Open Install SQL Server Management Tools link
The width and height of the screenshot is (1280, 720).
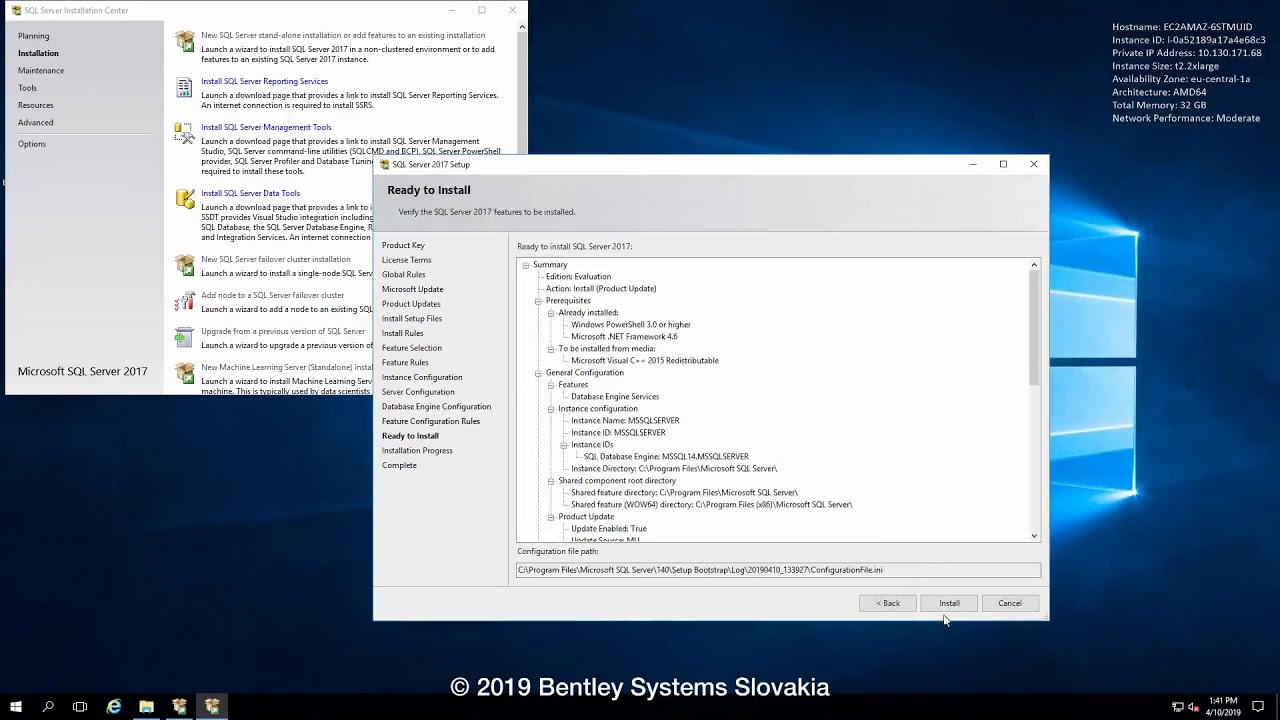click(266, 127)
